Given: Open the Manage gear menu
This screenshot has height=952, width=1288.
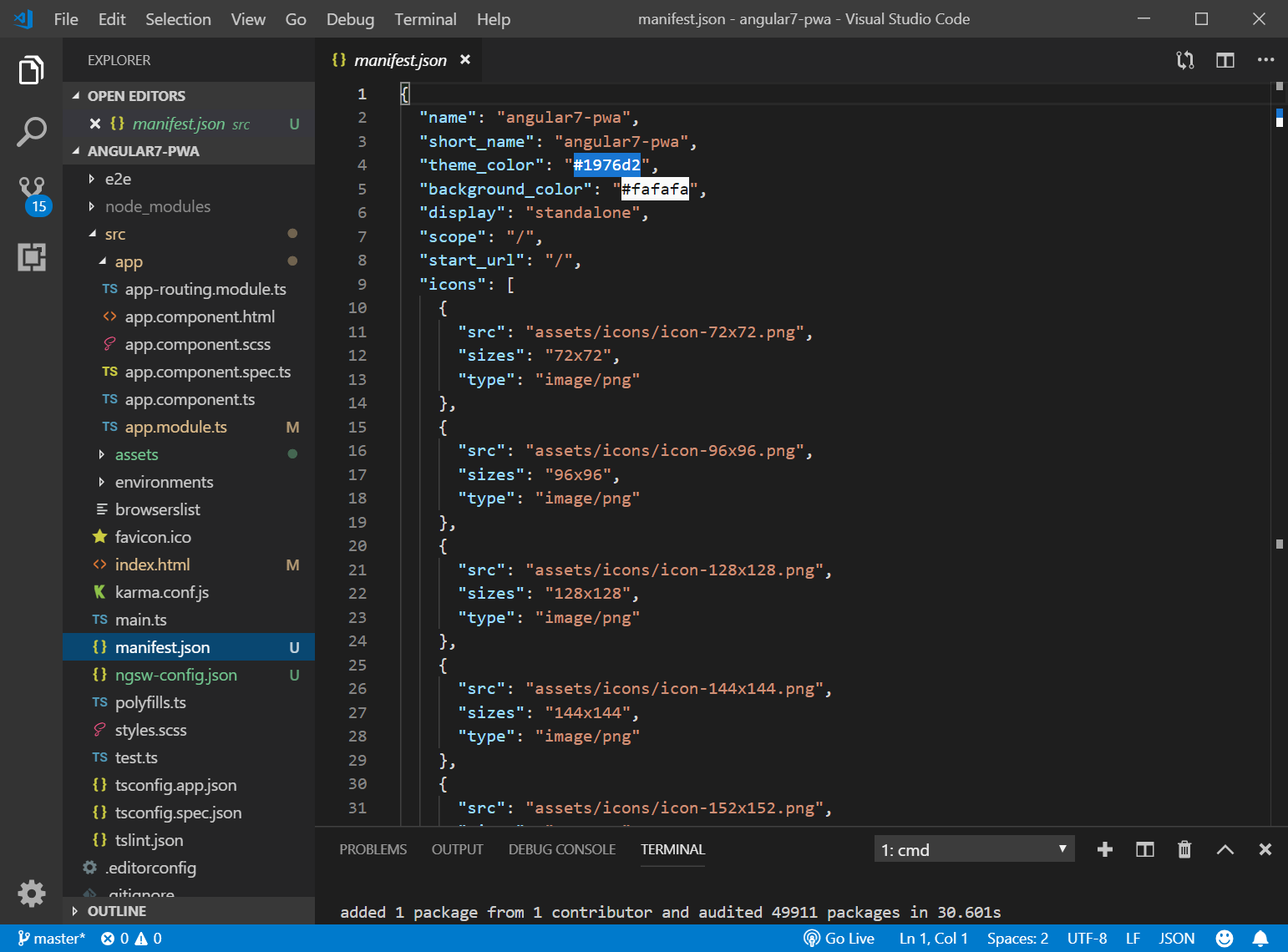Looking at the screenshot, I should tap(32, 893).
